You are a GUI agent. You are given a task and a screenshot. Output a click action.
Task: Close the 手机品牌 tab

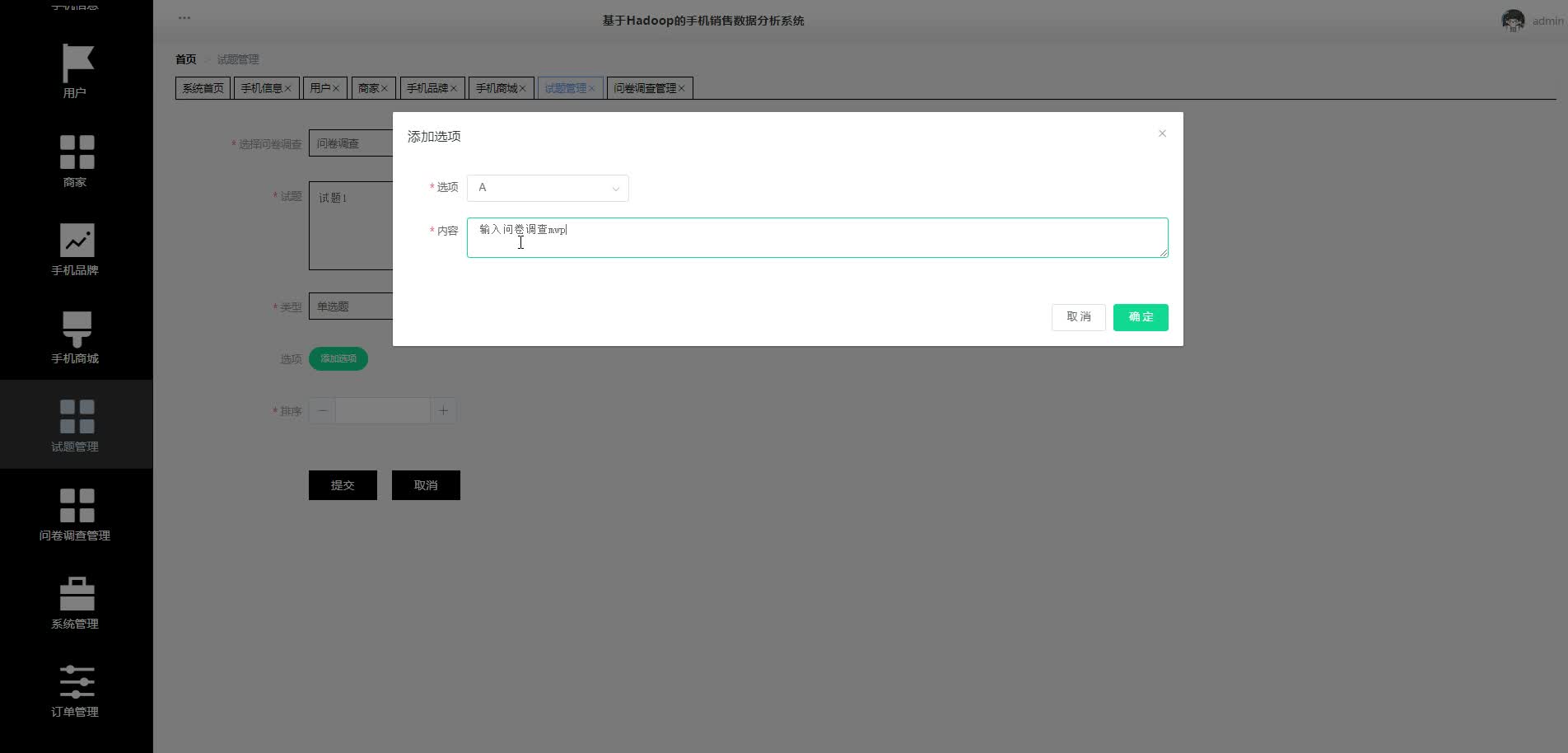tap(453, 89)
